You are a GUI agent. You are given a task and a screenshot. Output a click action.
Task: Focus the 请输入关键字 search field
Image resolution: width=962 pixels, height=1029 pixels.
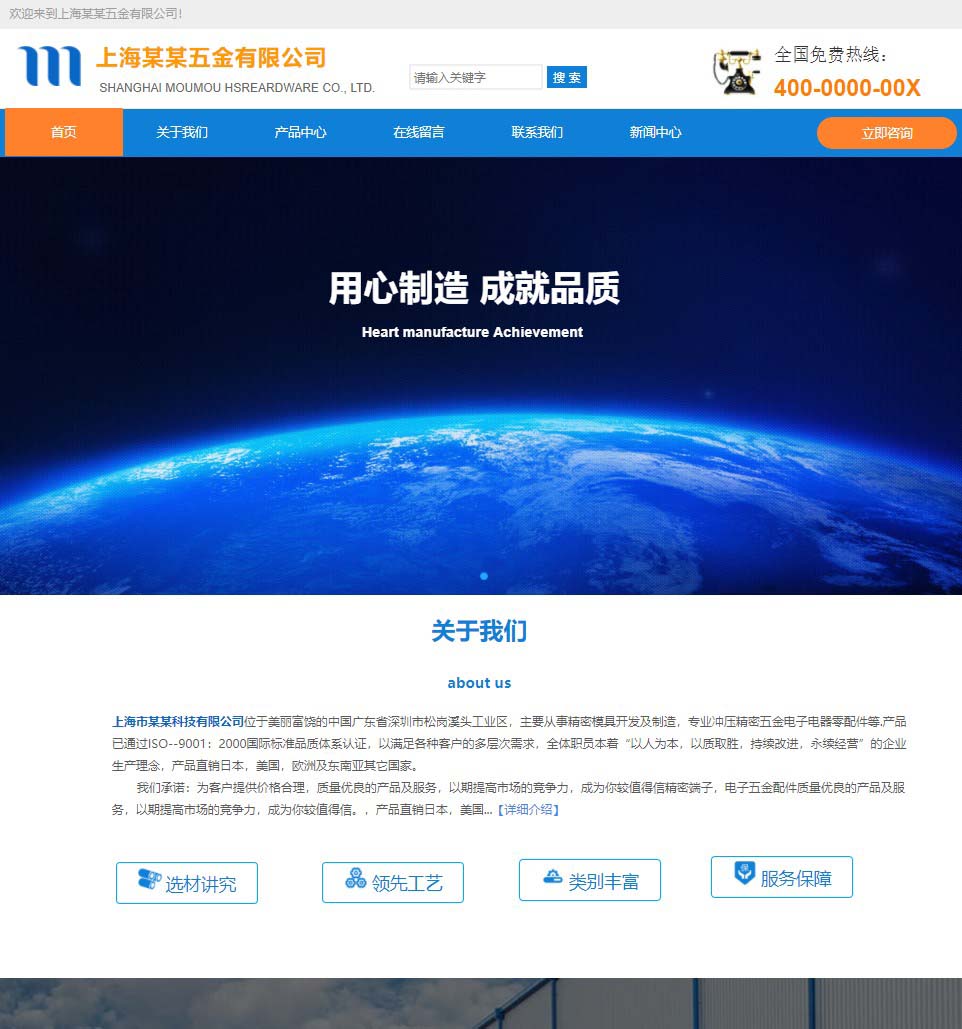[476, 77]
